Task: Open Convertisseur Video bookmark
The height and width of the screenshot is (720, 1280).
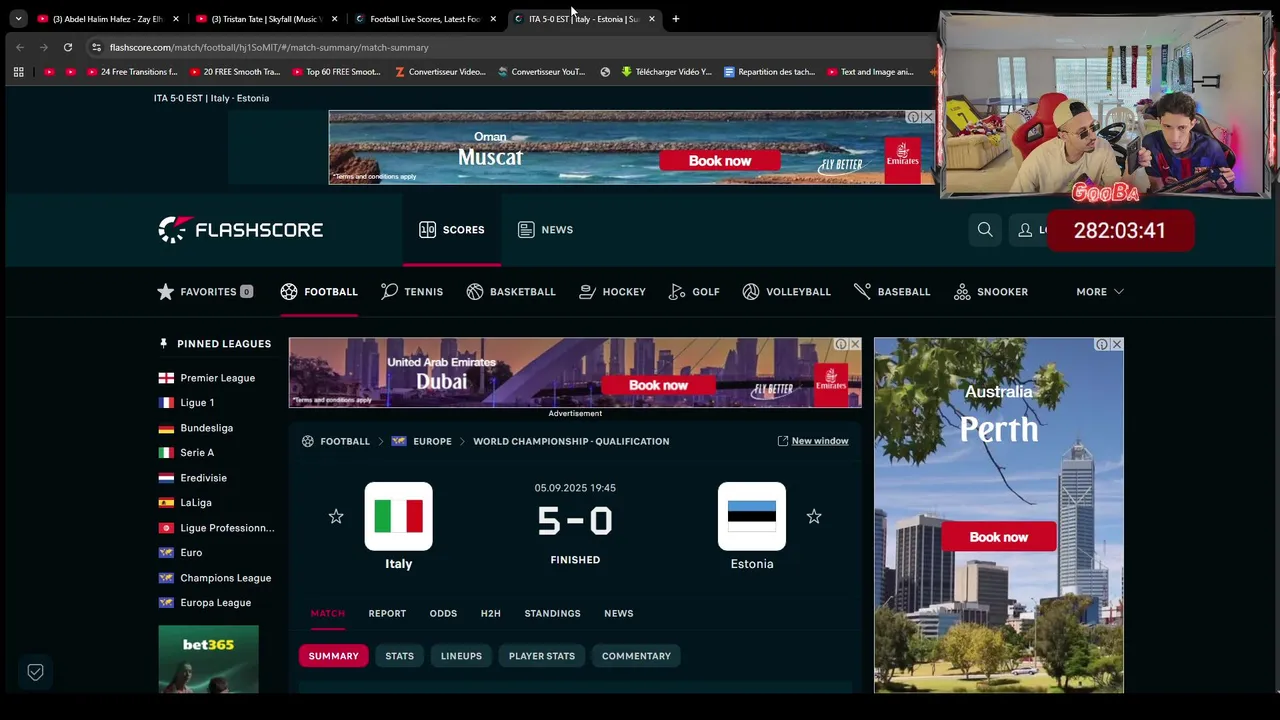Action: (x=440, y=72)
